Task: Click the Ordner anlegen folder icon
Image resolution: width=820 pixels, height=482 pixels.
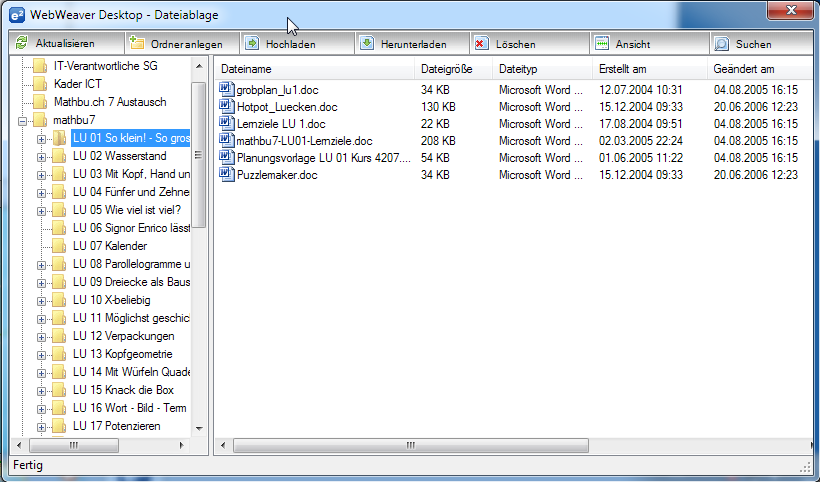Action: pos(137,44)
